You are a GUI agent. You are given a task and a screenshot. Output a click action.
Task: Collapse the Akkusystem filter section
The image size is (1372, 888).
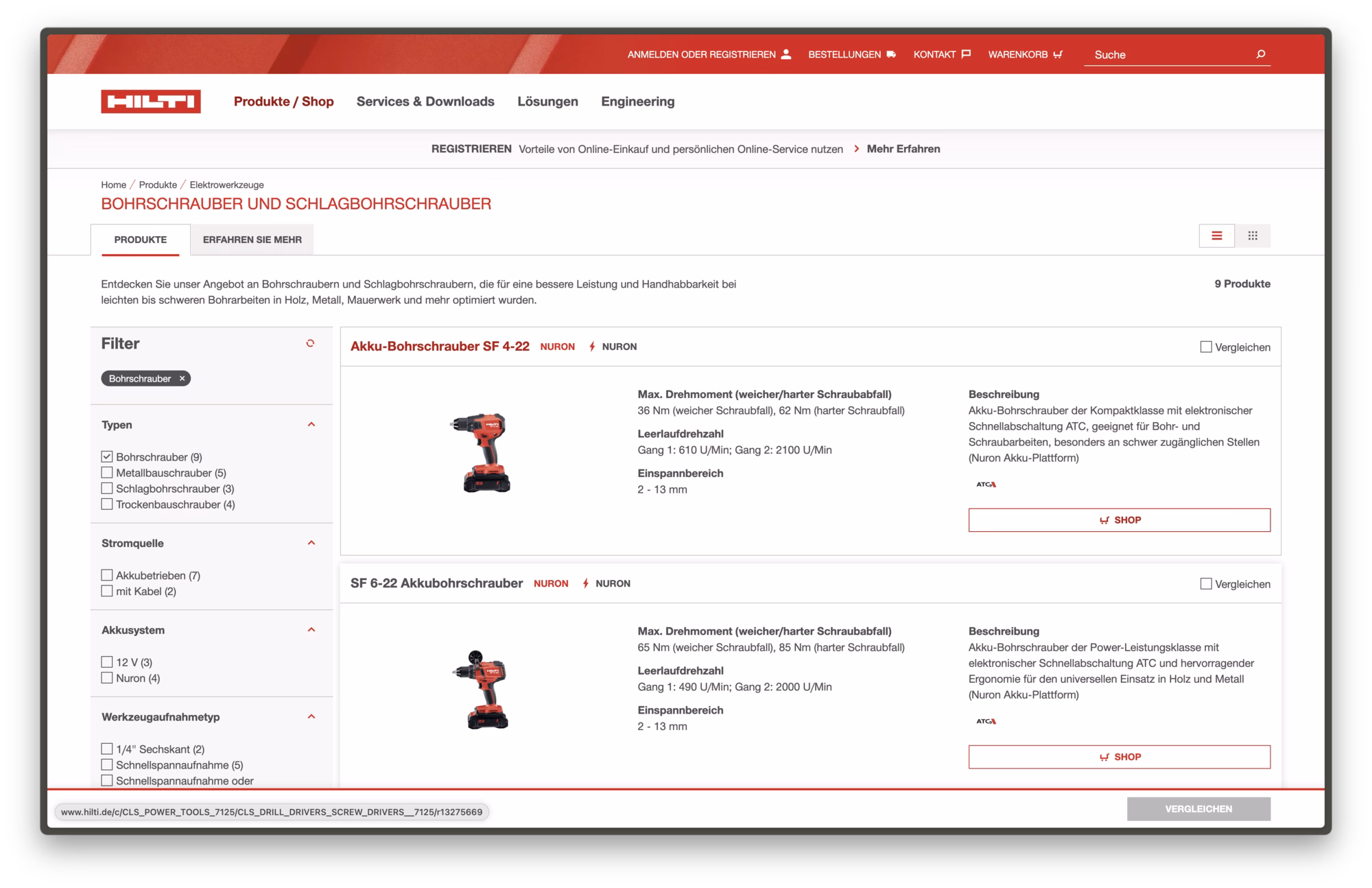pyautogui.click(x=311, y=630)
